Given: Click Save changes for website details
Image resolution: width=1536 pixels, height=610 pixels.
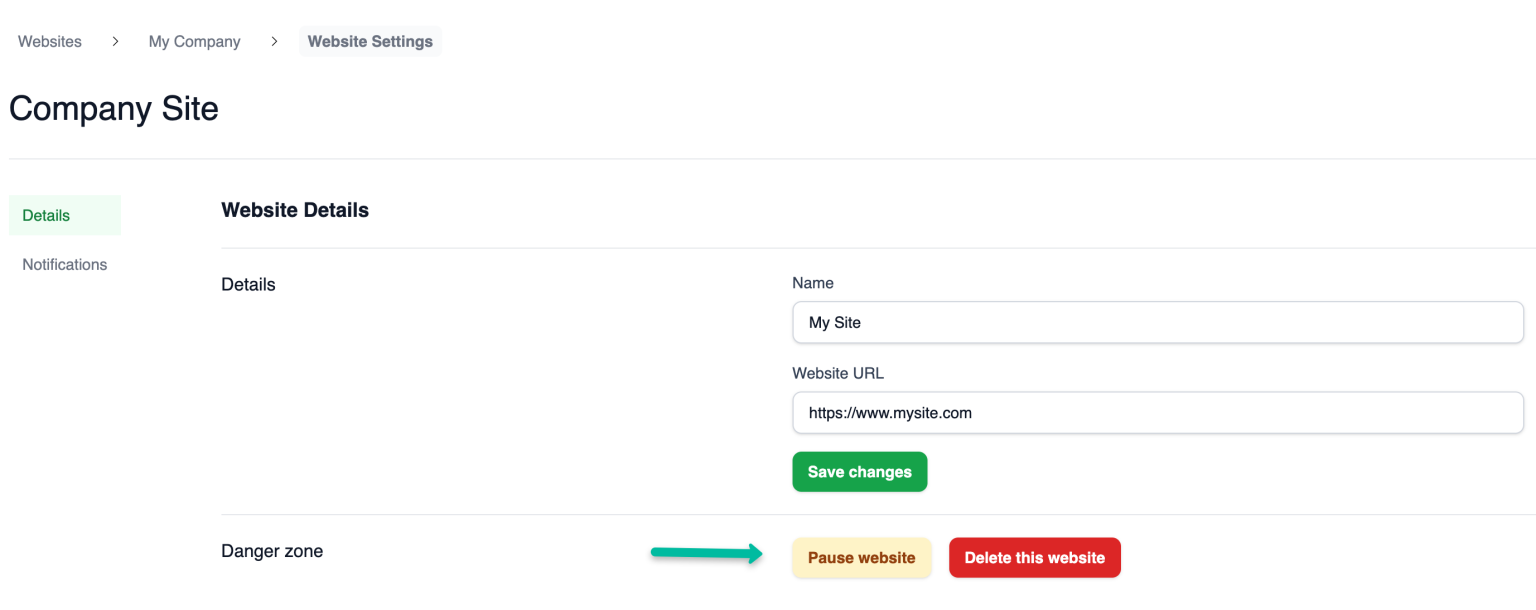Looking at the screenshot, I should (859, 471).
